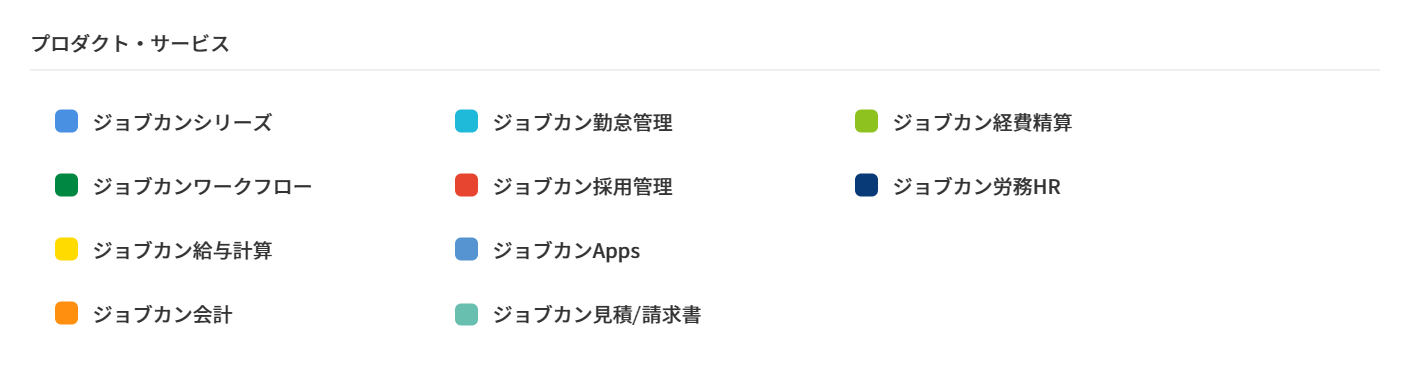Screen dimensions: 1413x384
Task: Click the blue icon beside ジョブカンApps
Action: point(466,250)
